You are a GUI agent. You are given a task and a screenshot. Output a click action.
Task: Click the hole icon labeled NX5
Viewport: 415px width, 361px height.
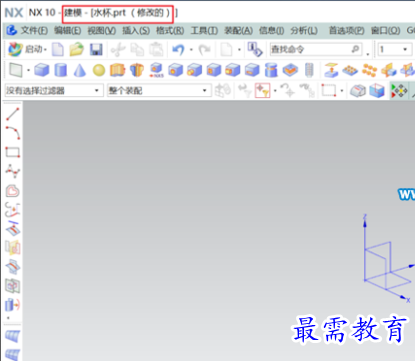click(x=156, y=70)
